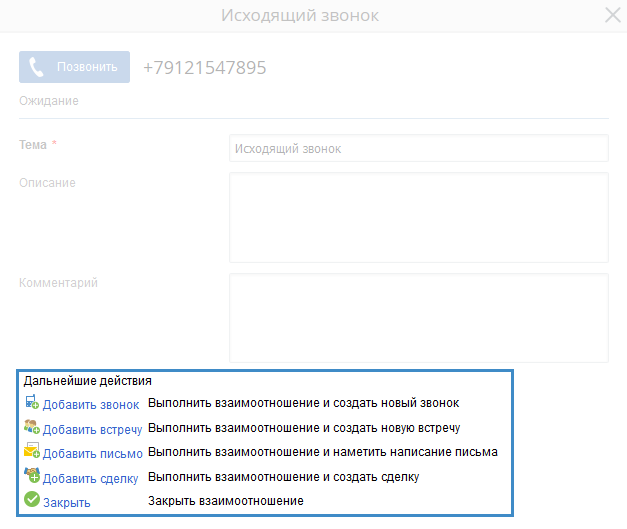Screen dimensions: 627x529
Task: Click the add deal handshake icon
Action: pyautogui.click(x=31, y=476)
